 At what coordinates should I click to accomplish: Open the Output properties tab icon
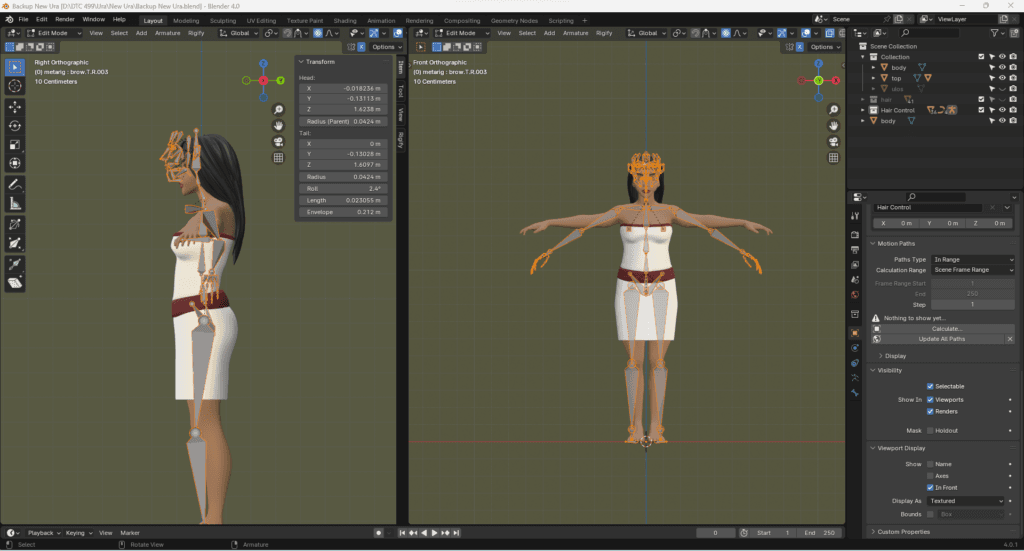pos(855,249)
